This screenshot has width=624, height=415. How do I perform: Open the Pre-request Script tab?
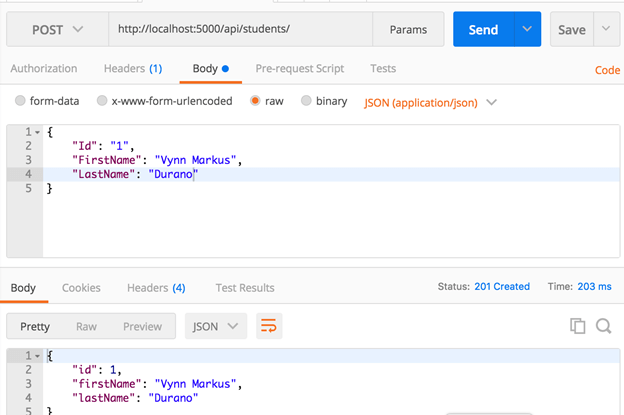pyautogui.click(x=300, y=69)
